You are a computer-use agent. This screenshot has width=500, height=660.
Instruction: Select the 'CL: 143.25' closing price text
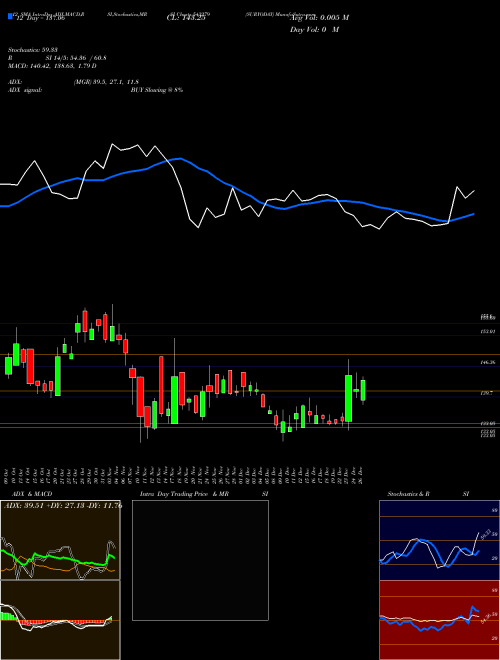click(186, 18)
